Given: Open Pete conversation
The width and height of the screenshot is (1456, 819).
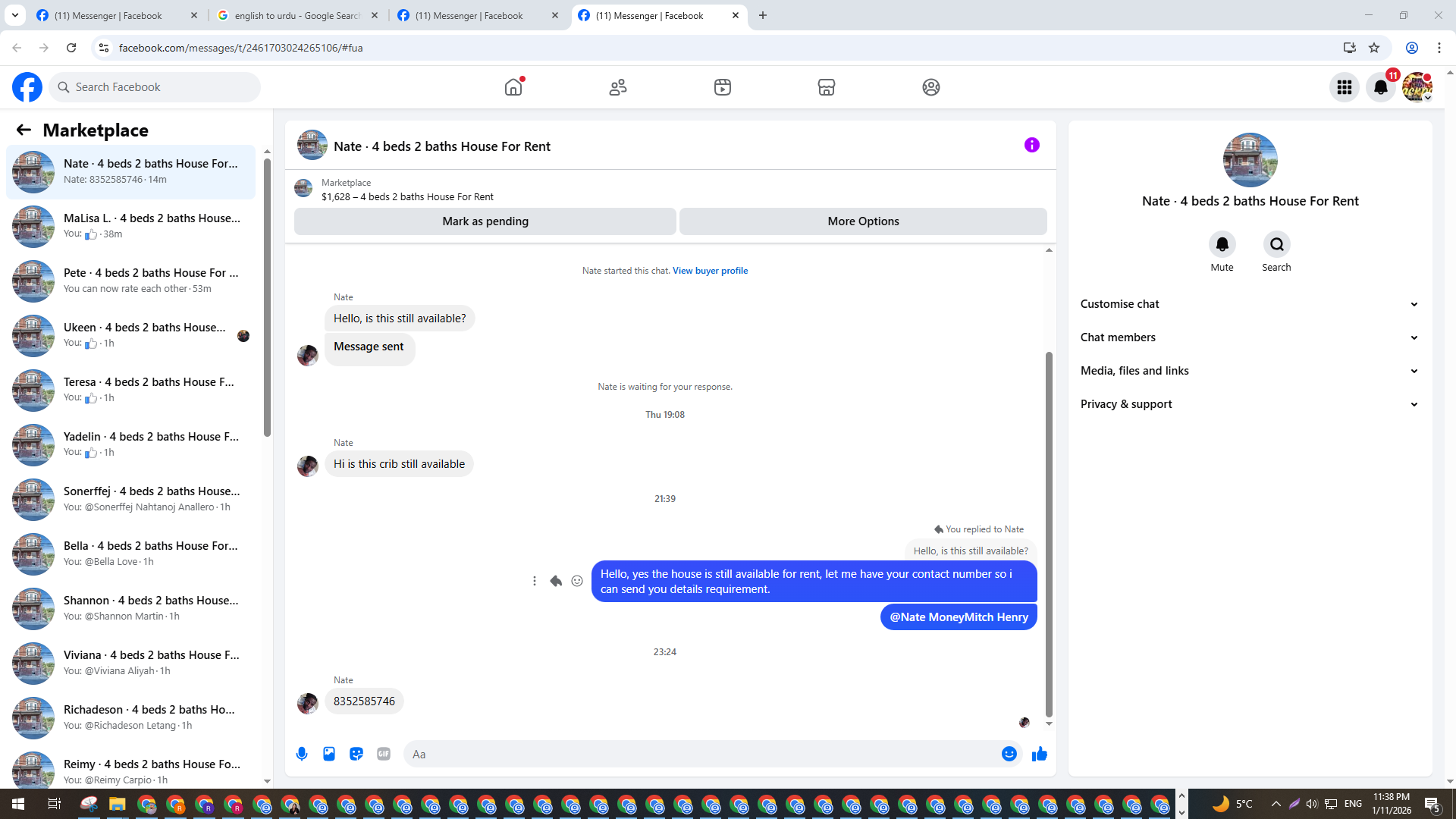Looking at the screenshot, I should coord(130,281).
